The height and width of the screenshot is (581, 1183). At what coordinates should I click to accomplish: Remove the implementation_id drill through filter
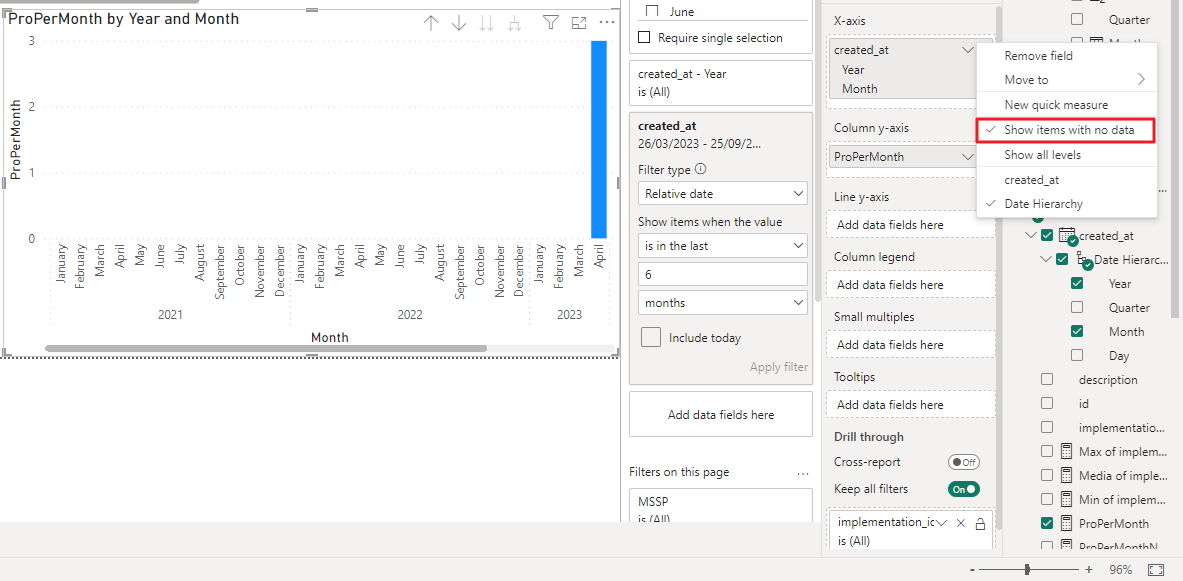[x=960, y=523]
